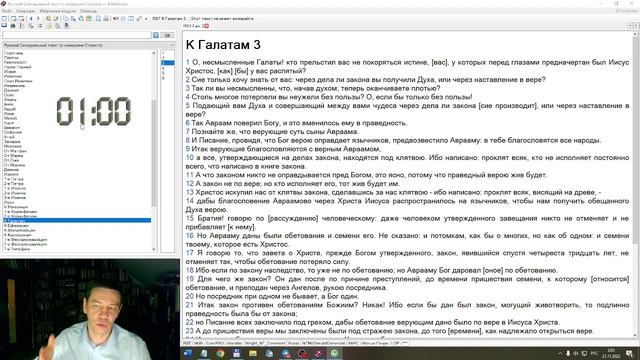Switch to the NGB module tab at bottom

[x=198, y=343]
